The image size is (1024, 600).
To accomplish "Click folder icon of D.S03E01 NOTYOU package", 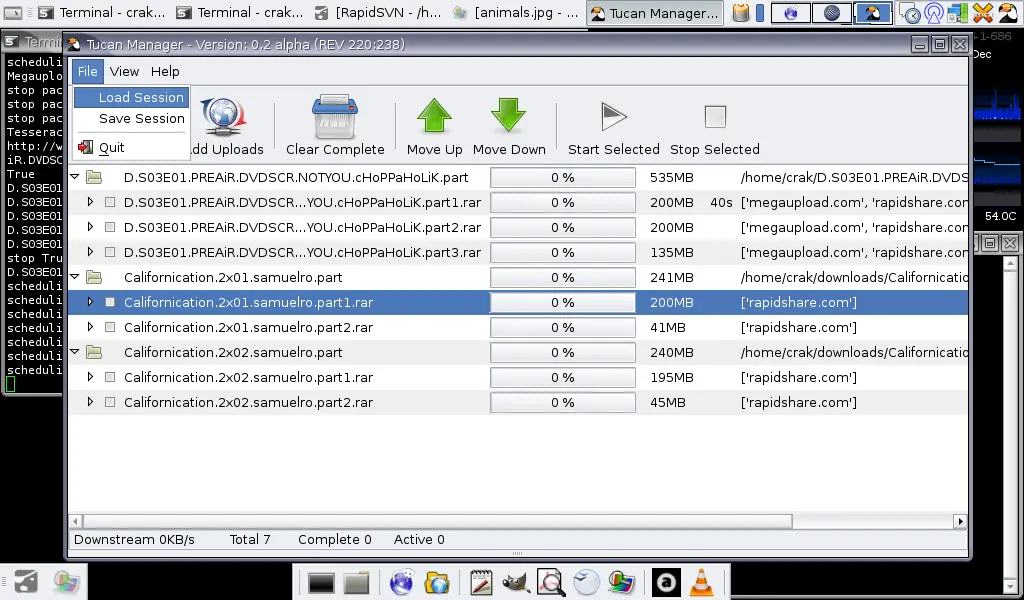I will pos(94,178).
